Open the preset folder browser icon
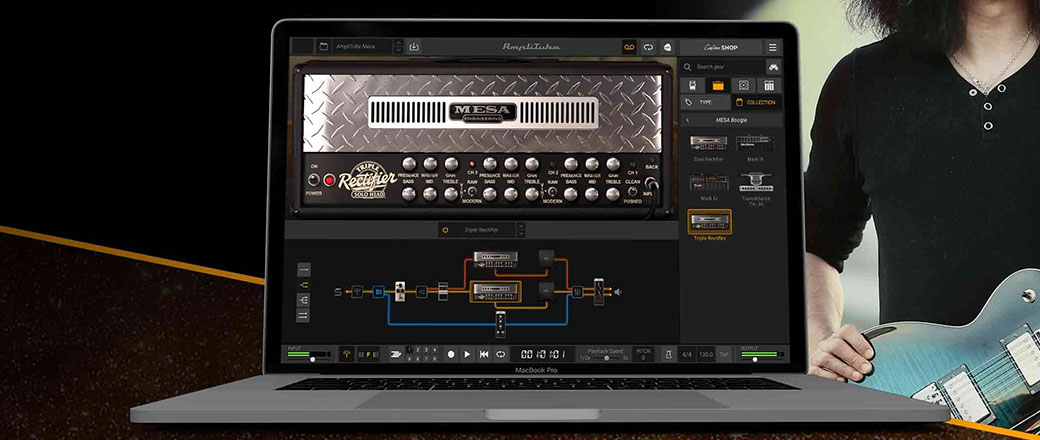The image size is (1040, 440). [323, 46]
